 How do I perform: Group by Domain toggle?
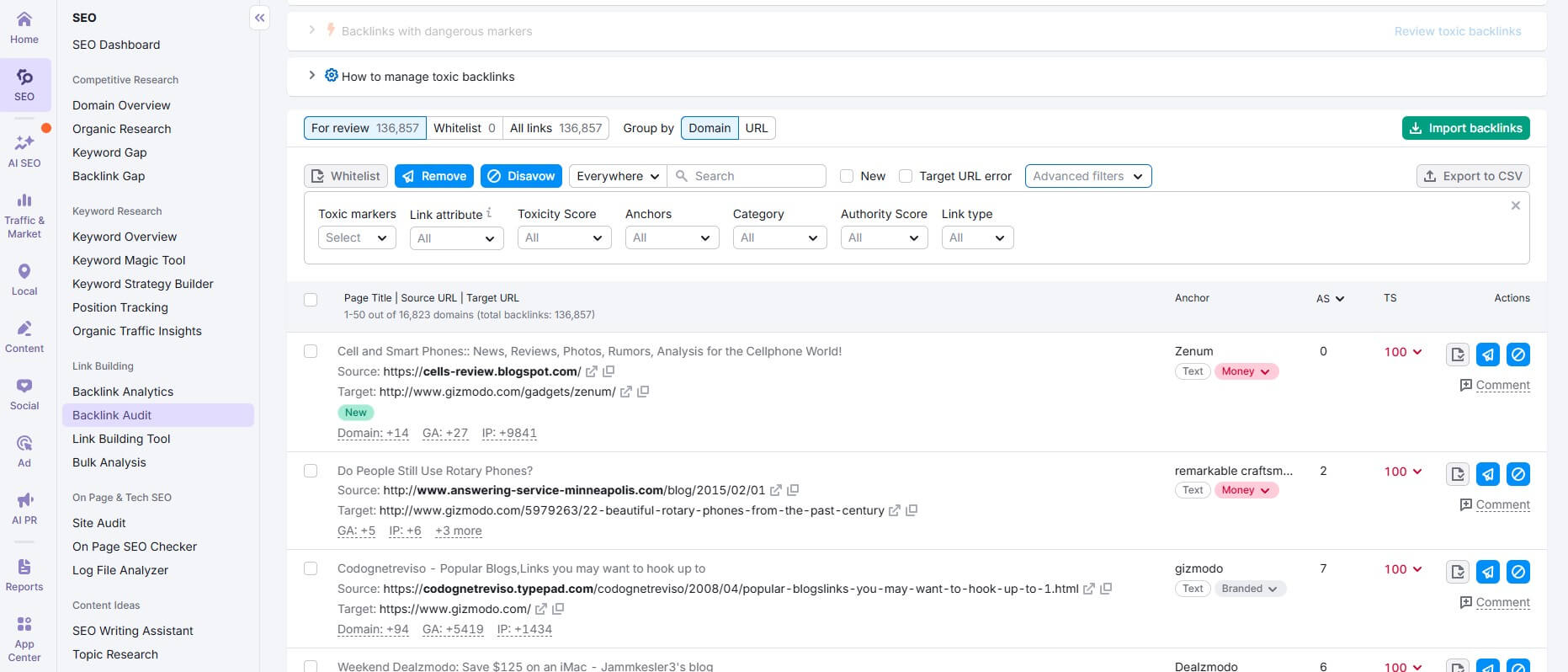point(710,128)
